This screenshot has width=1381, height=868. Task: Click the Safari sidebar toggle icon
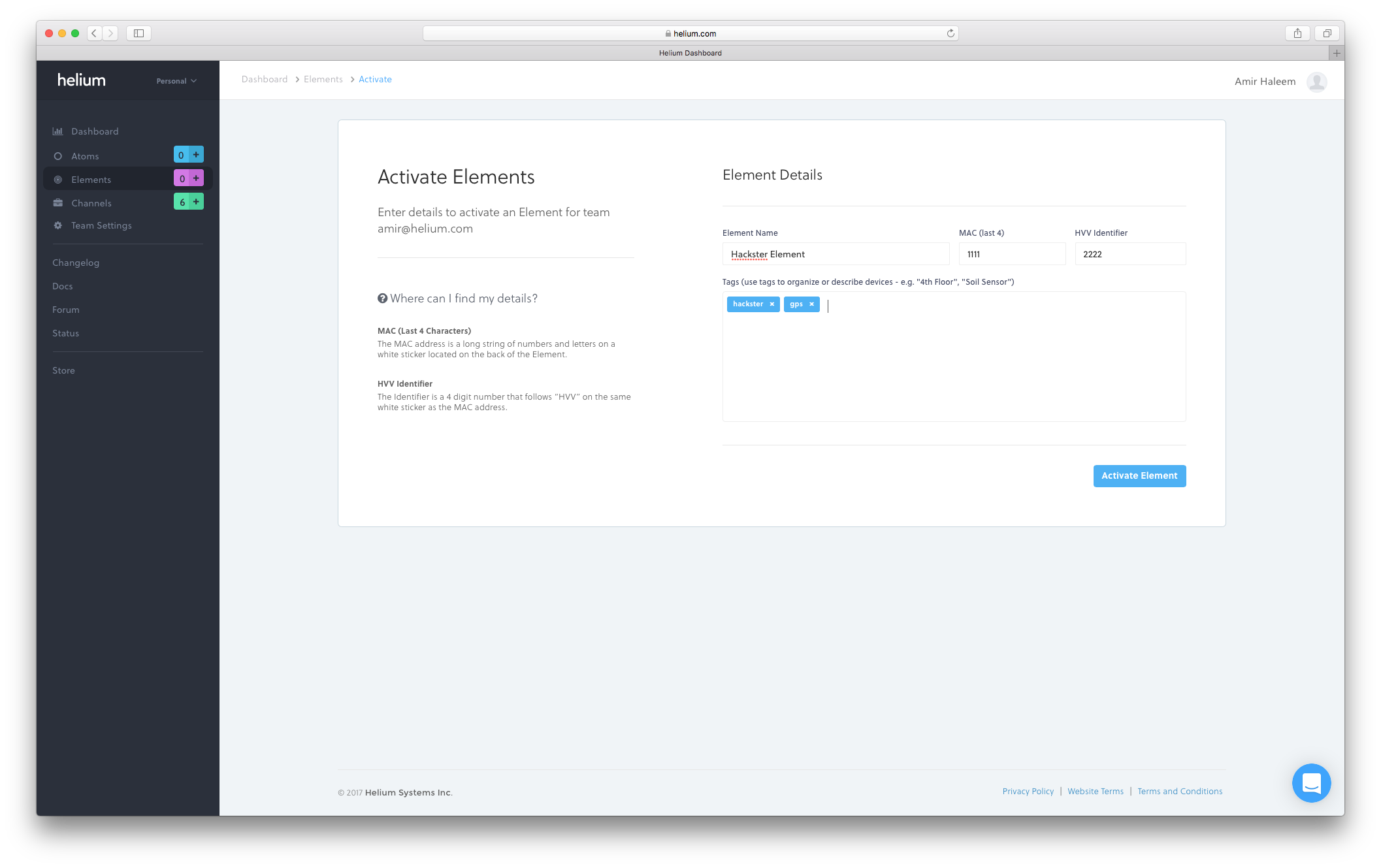[x=138, y=33]
